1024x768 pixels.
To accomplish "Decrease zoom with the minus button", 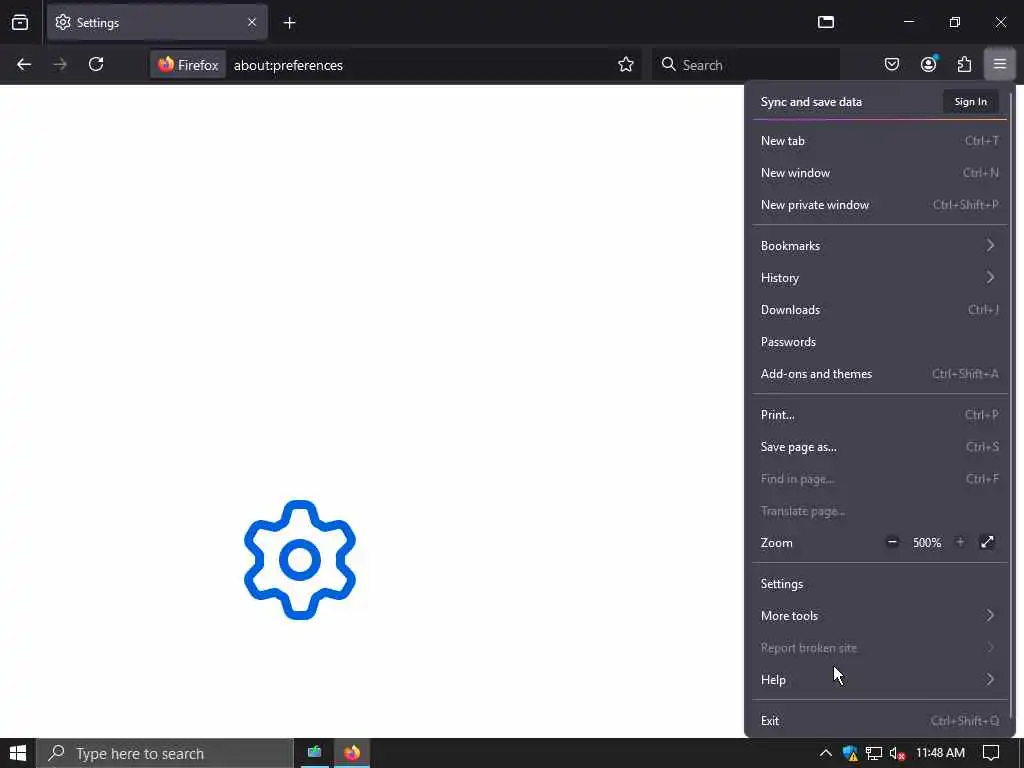I will 892,542.
